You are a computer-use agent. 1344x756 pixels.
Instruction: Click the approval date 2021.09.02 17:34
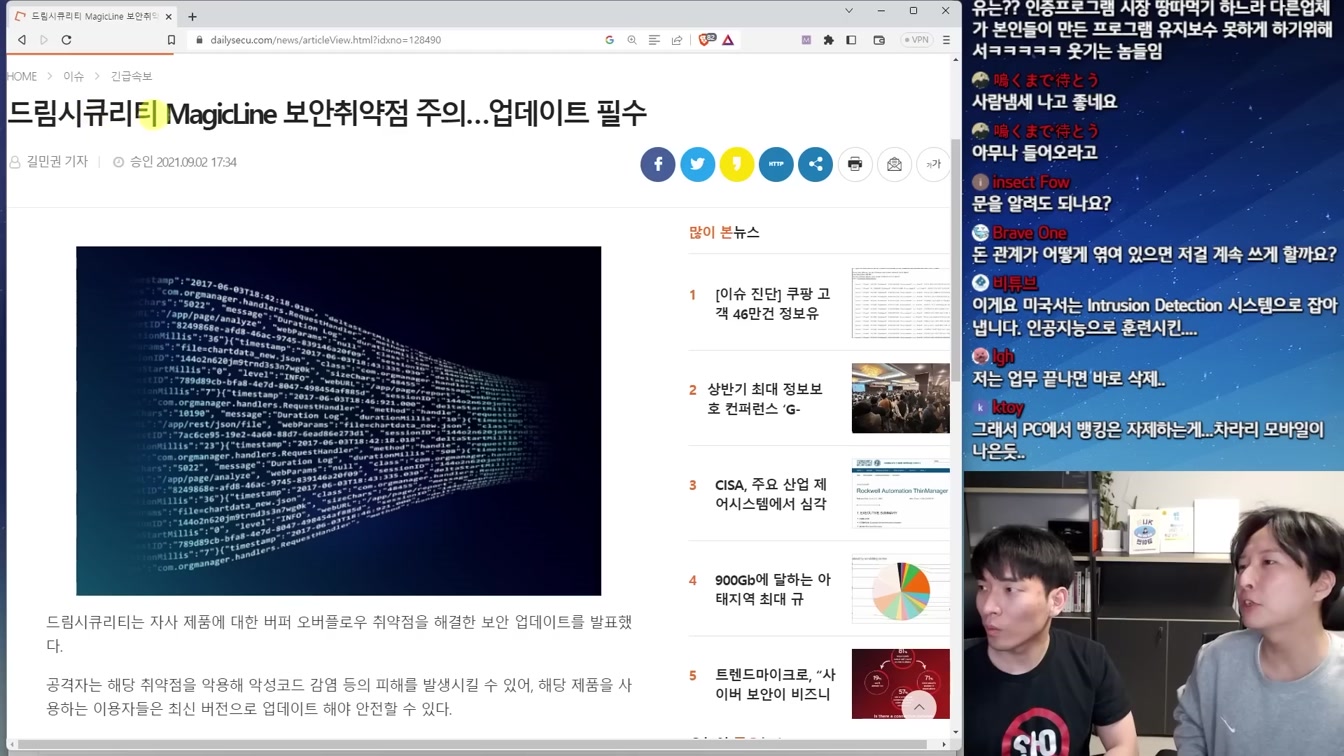[183, 162]
